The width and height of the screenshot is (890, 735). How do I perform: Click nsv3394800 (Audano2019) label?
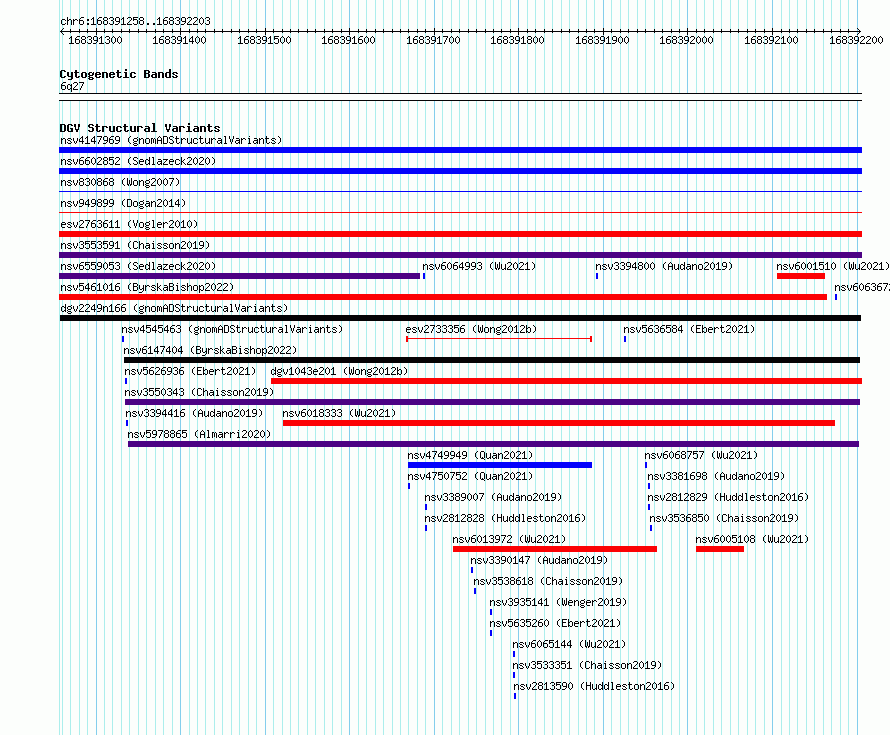point(664,266)
